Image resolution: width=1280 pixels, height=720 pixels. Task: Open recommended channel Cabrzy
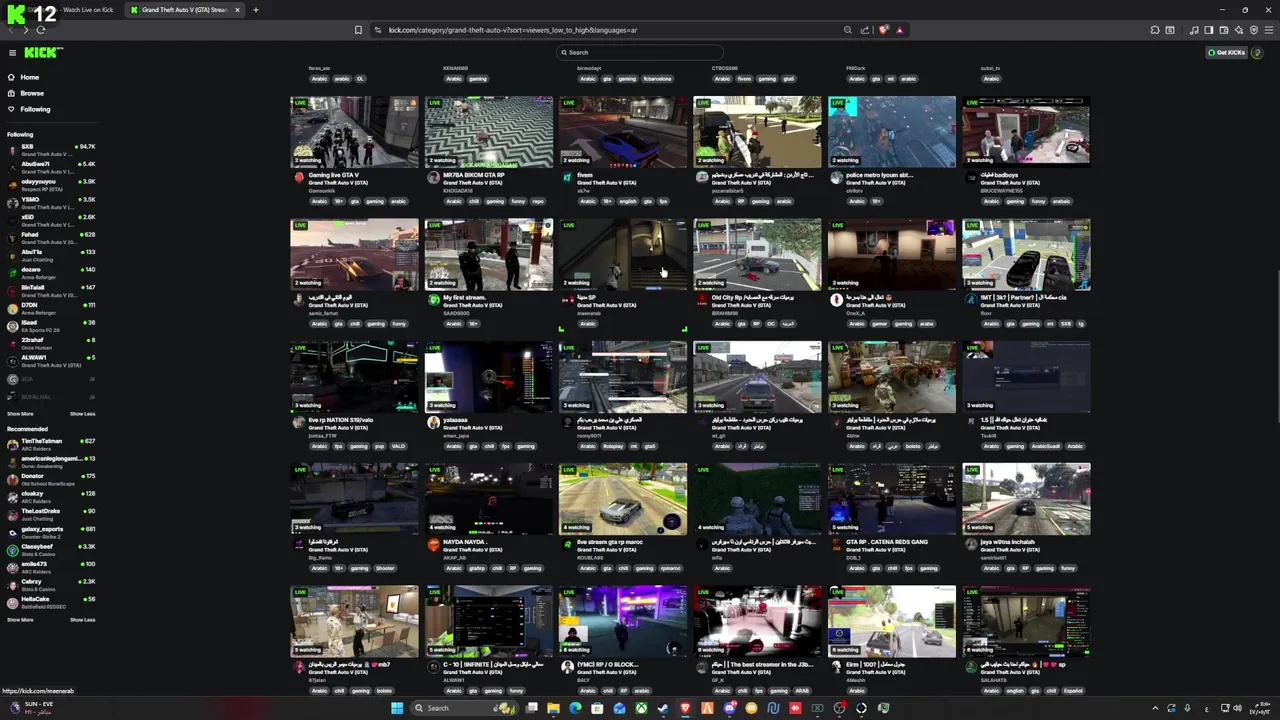(x=50, y=584)
